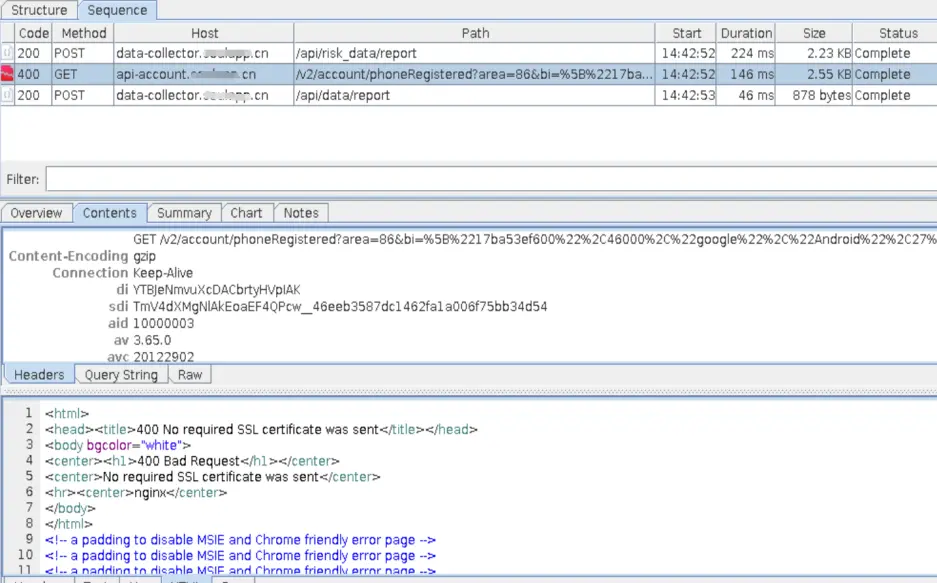
Task: Click the Duration column header
Action: (x=746, y=33)
